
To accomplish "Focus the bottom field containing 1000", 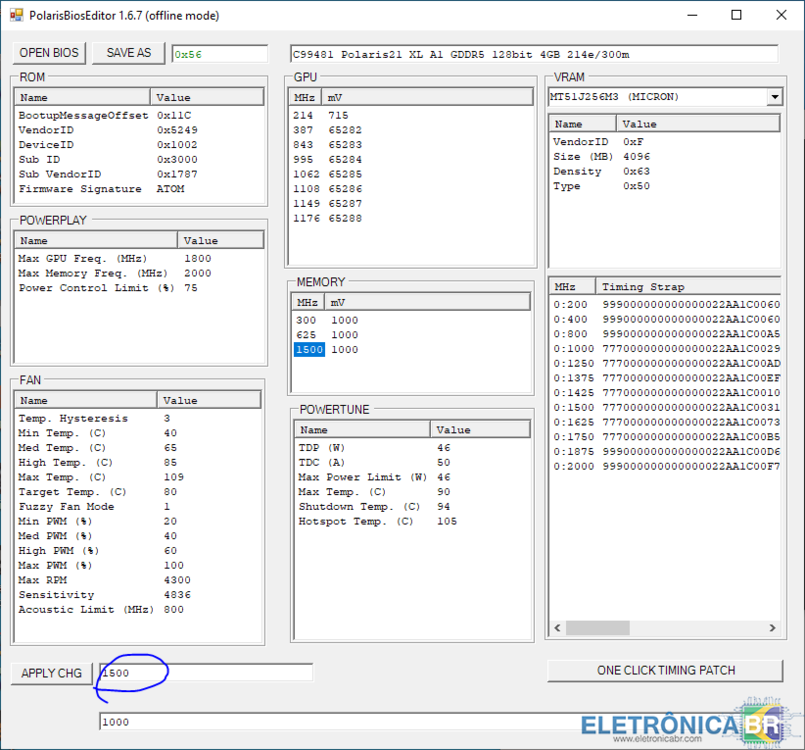I will (x=340, y=722).
